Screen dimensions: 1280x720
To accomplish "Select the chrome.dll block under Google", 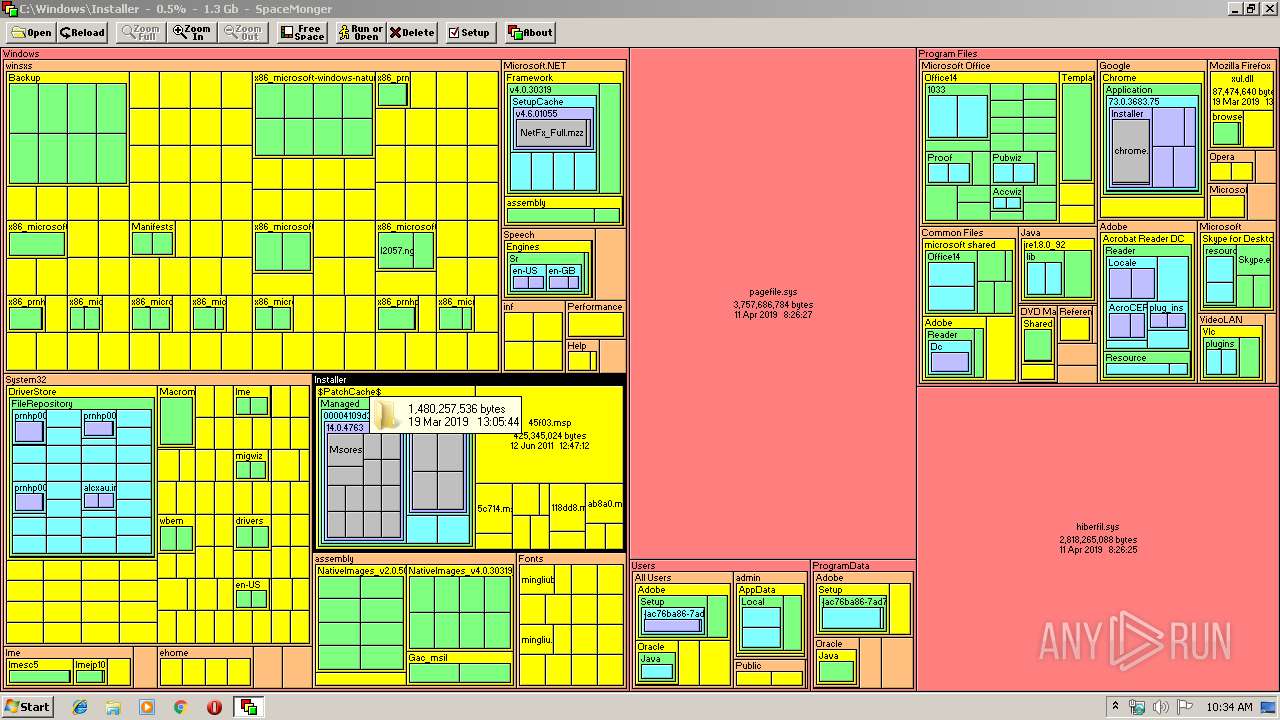I will pos(1131,151).
